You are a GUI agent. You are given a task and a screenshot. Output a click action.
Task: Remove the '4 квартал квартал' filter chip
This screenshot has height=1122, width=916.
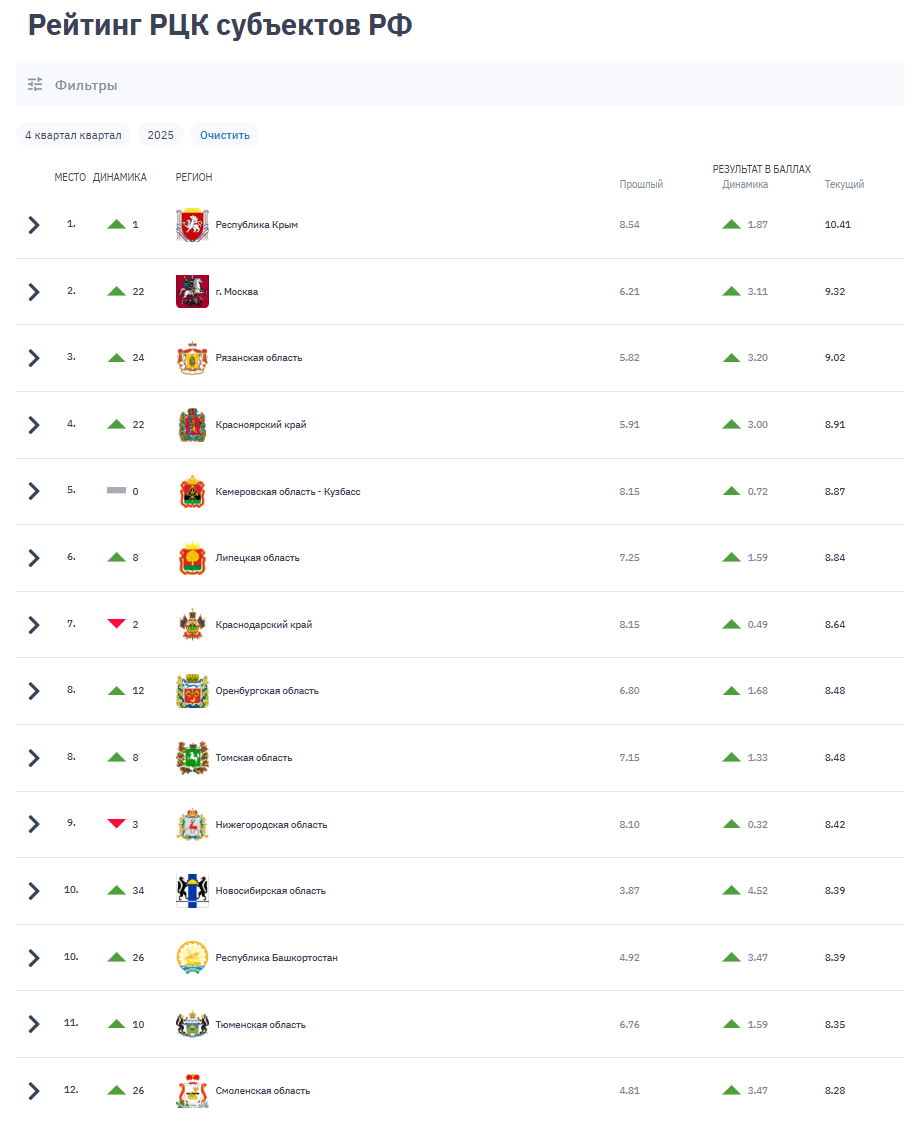[x=73, y=135]
